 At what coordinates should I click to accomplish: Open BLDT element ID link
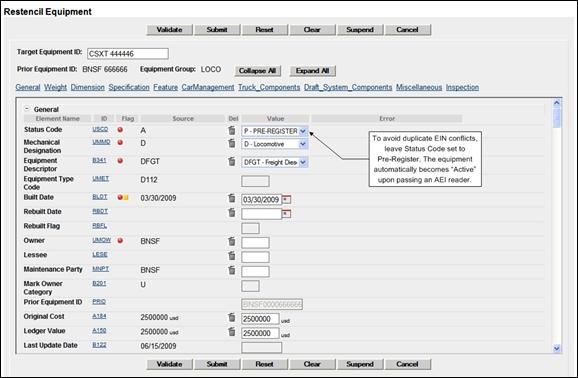click(100, 197)
